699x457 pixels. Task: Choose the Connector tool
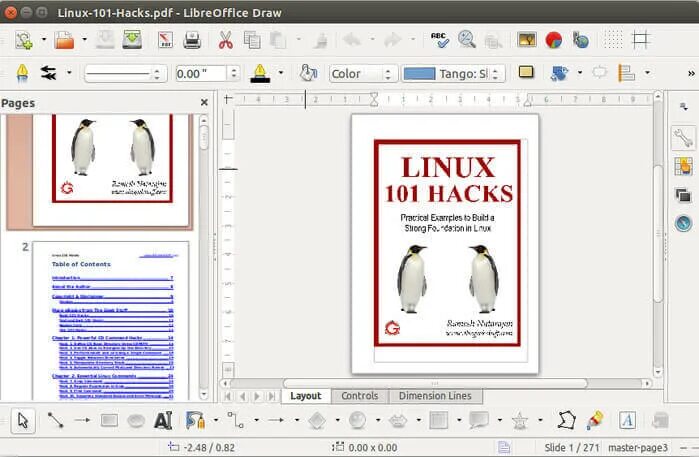coord(235,420)
